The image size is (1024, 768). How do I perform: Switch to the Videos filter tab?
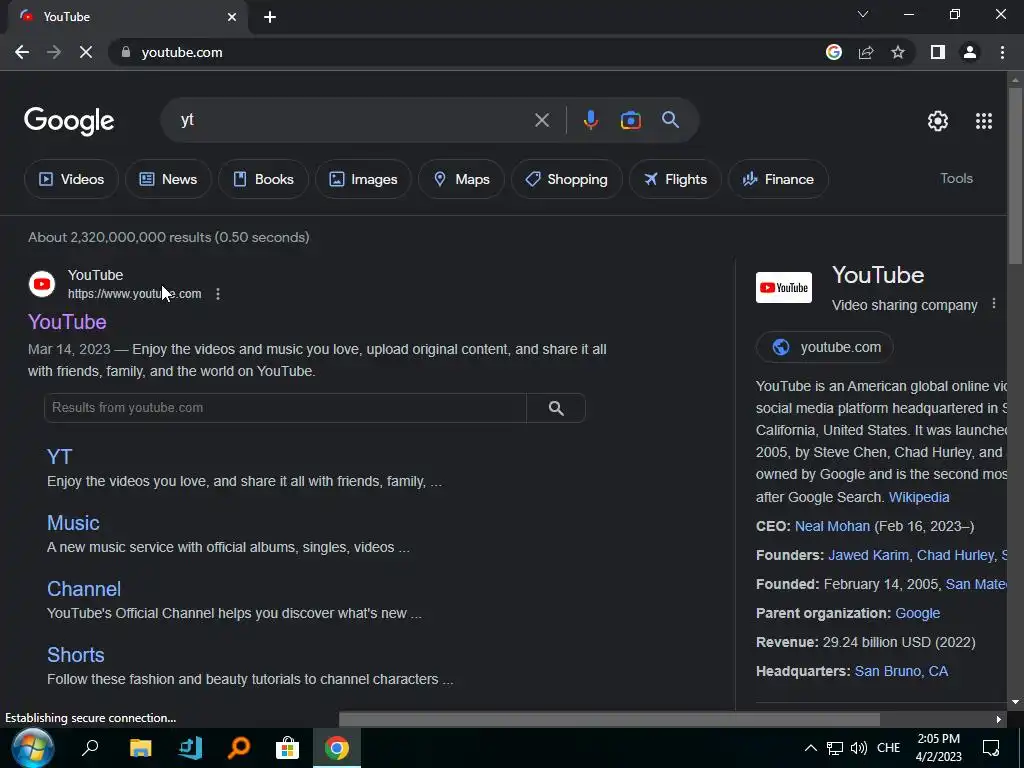pos(71,179)
